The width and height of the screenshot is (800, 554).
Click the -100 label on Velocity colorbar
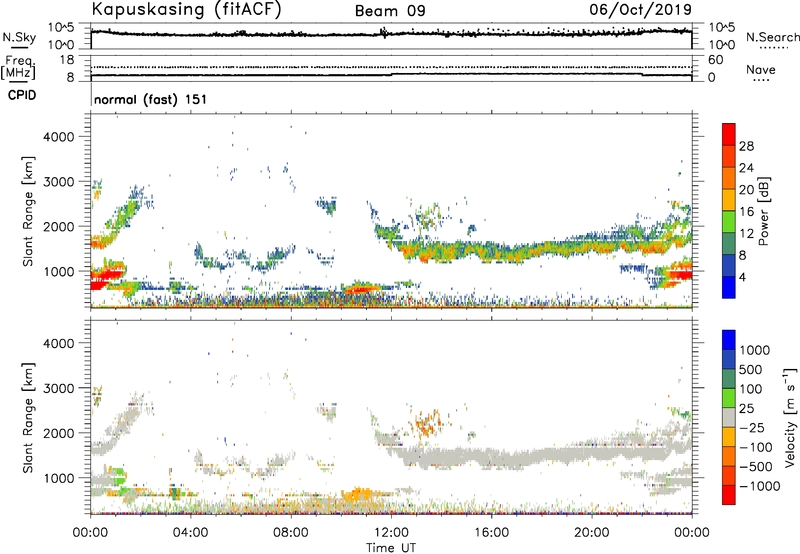click(x=756, y=447)
